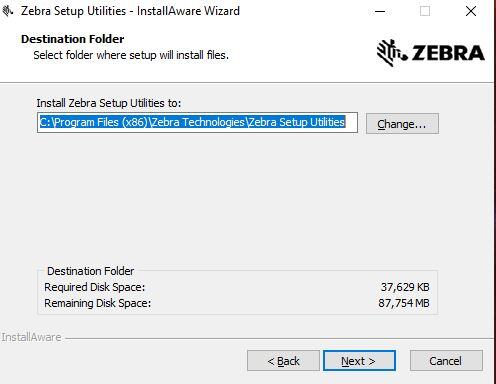Click the Destination Folder group box caption
This screenshot has width=496, height=384.
[90, 271]
